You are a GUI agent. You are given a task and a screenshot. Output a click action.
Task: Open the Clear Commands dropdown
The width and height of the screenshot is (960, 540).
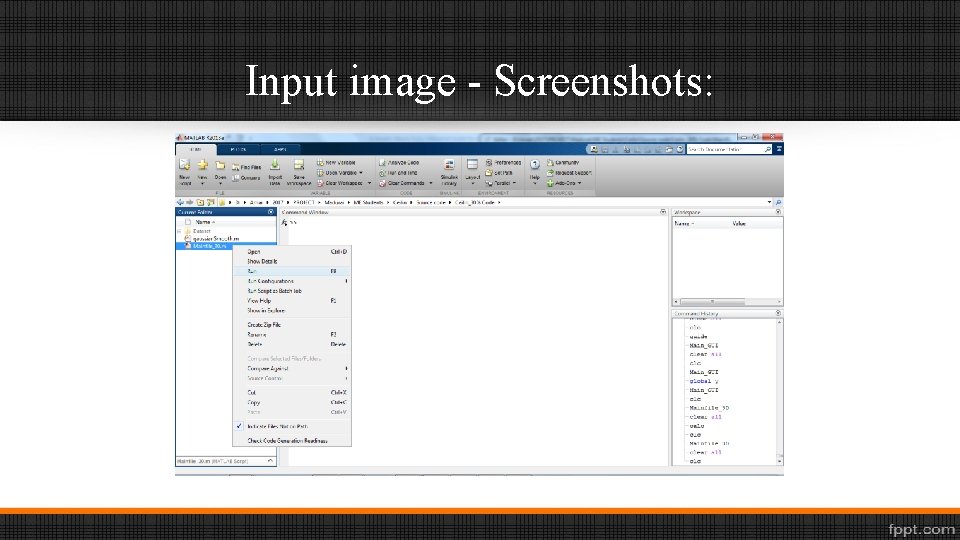pyautogui.click(x=430, y=183)
